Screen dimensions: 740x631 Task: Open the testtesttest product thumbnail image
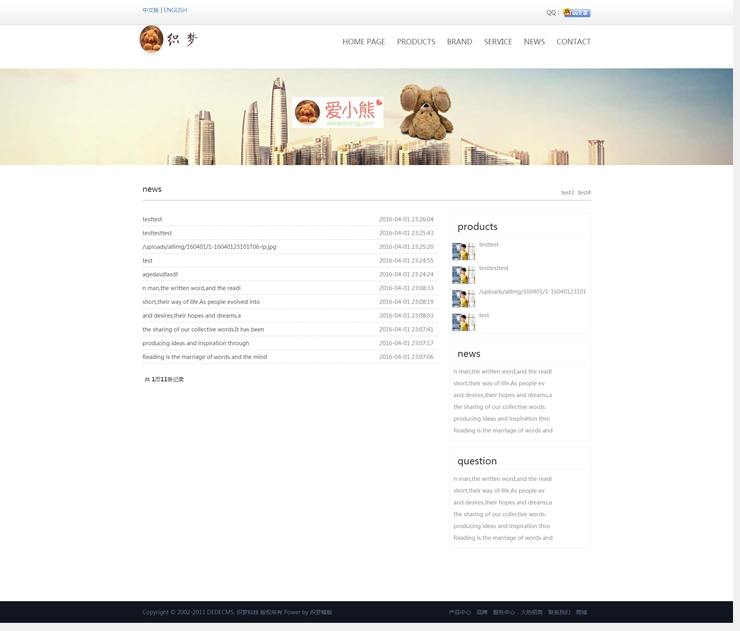click(463, 275)
